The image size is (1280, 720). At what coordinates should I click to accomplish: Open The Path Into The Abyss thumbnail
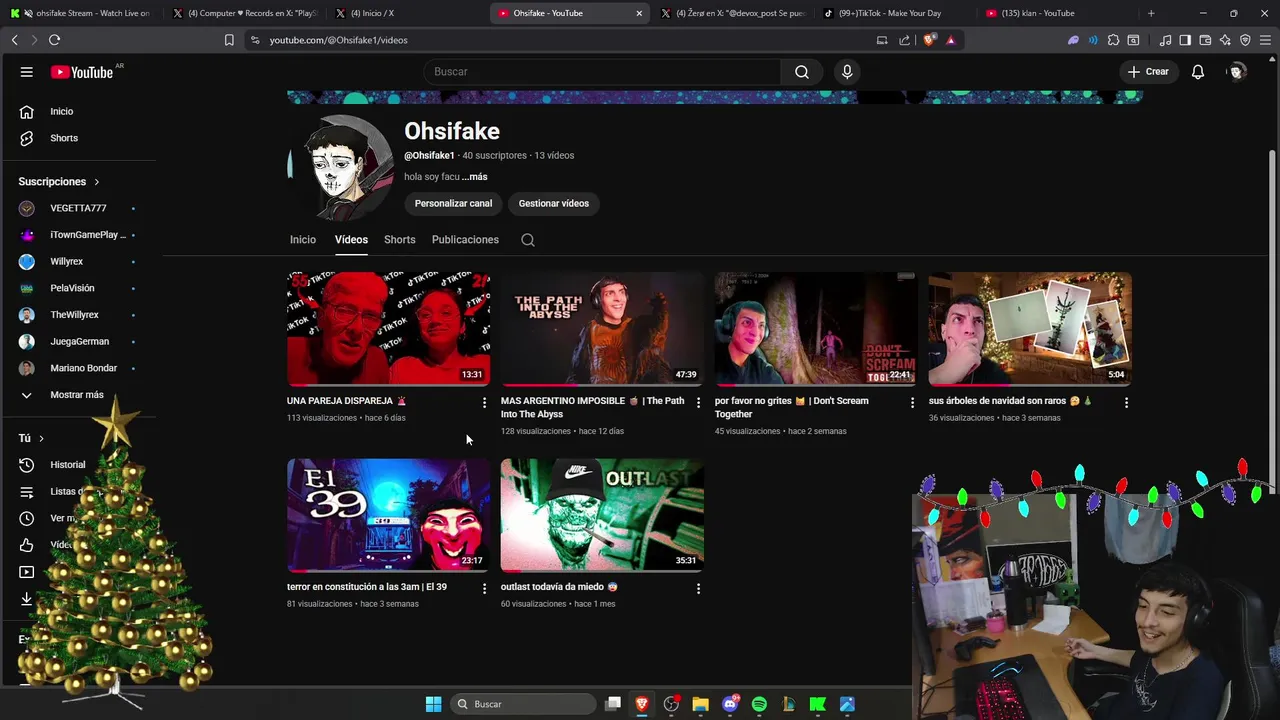602,329
